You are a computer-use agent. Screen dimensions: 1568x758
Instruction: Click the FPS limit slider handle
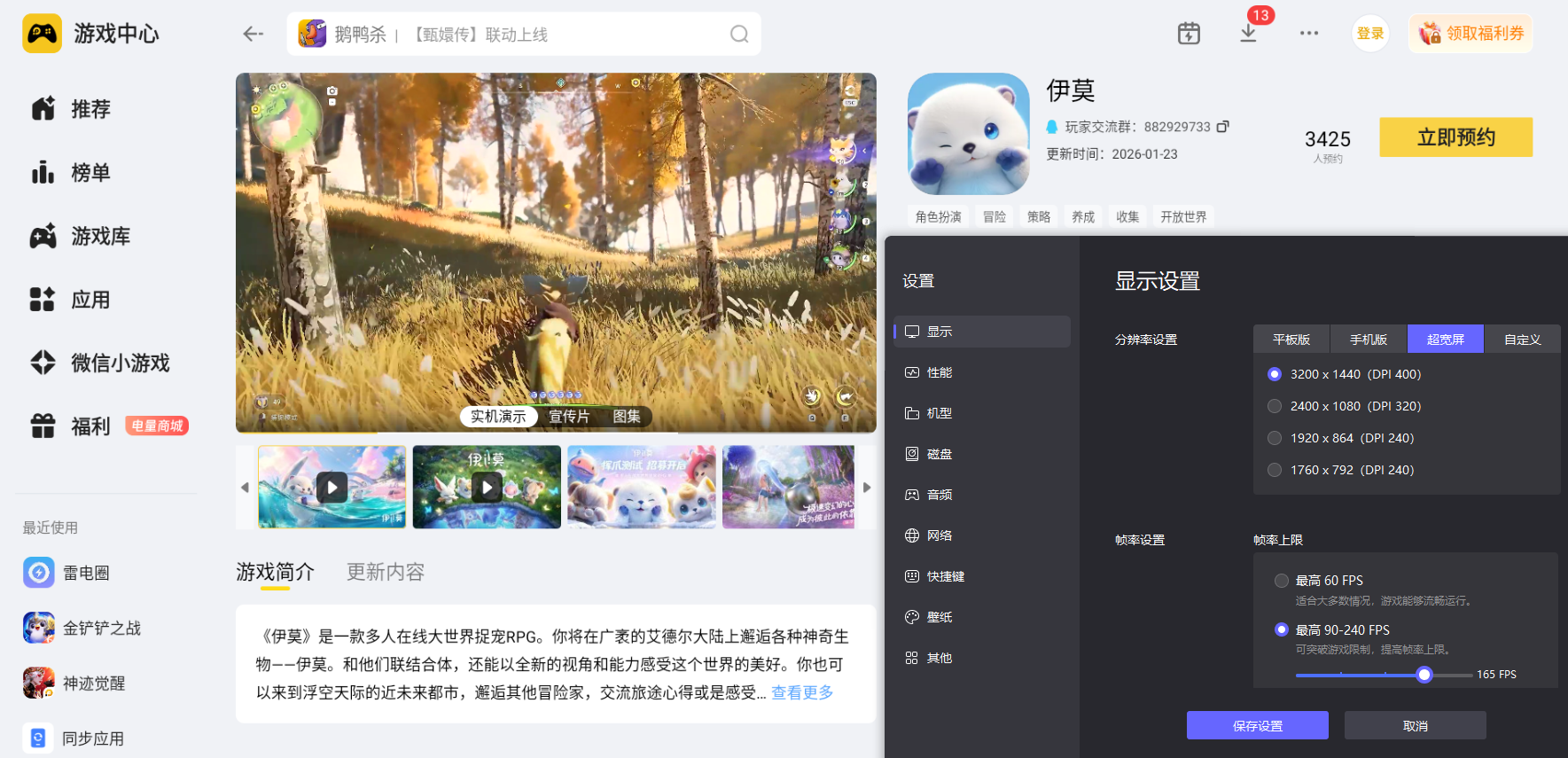(x=1424, y=675)
